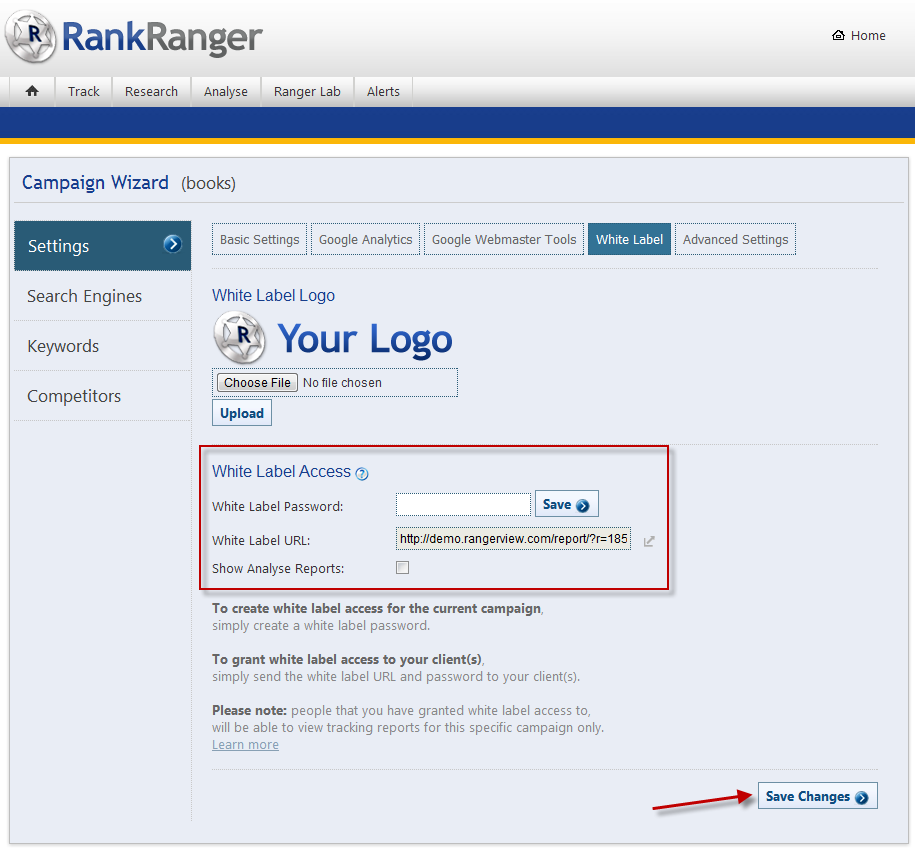Click the arrow icon beside Settings

172,244
